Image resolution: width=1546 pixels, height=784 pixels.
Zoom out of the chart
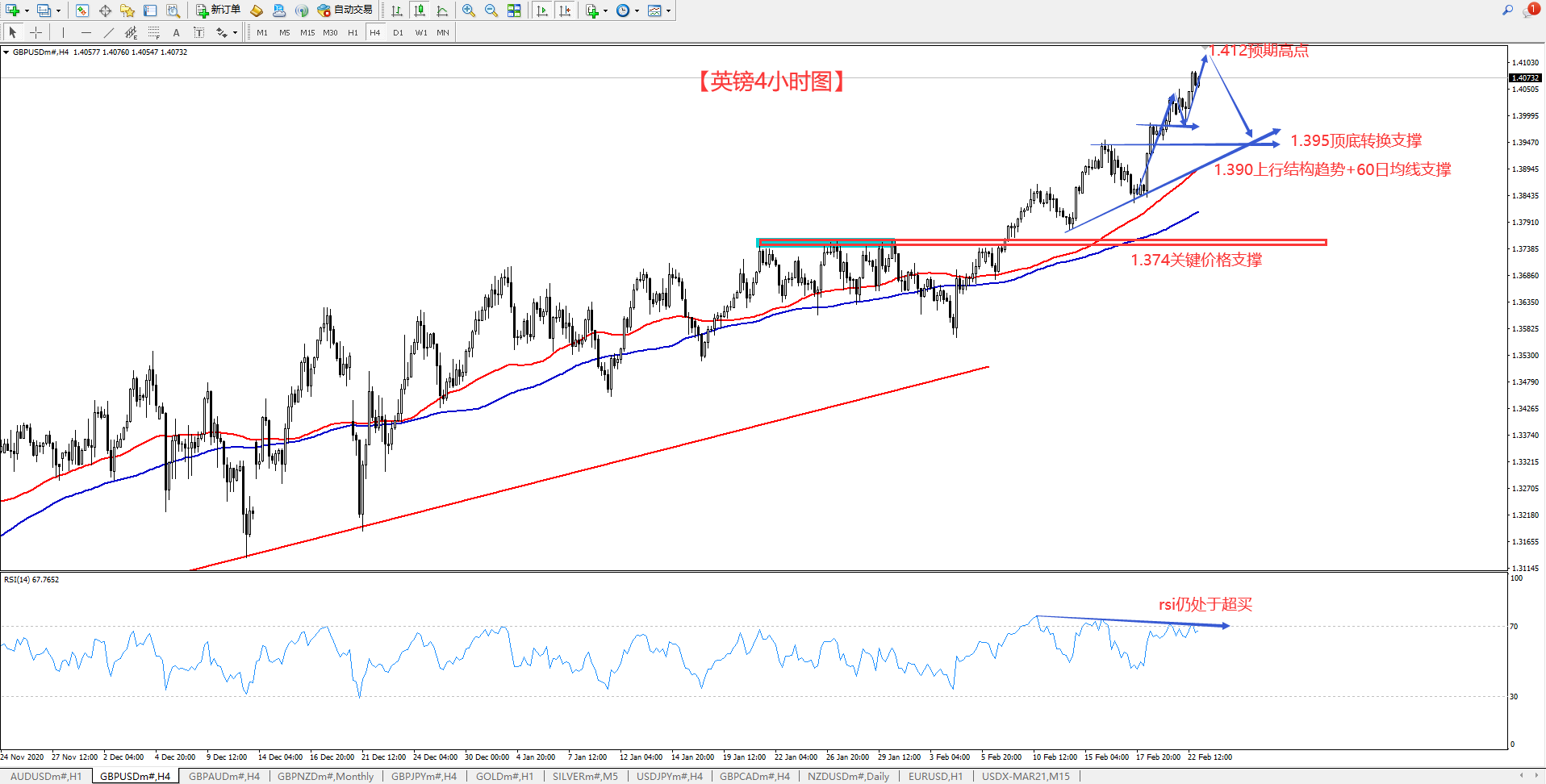coord(491,10)
